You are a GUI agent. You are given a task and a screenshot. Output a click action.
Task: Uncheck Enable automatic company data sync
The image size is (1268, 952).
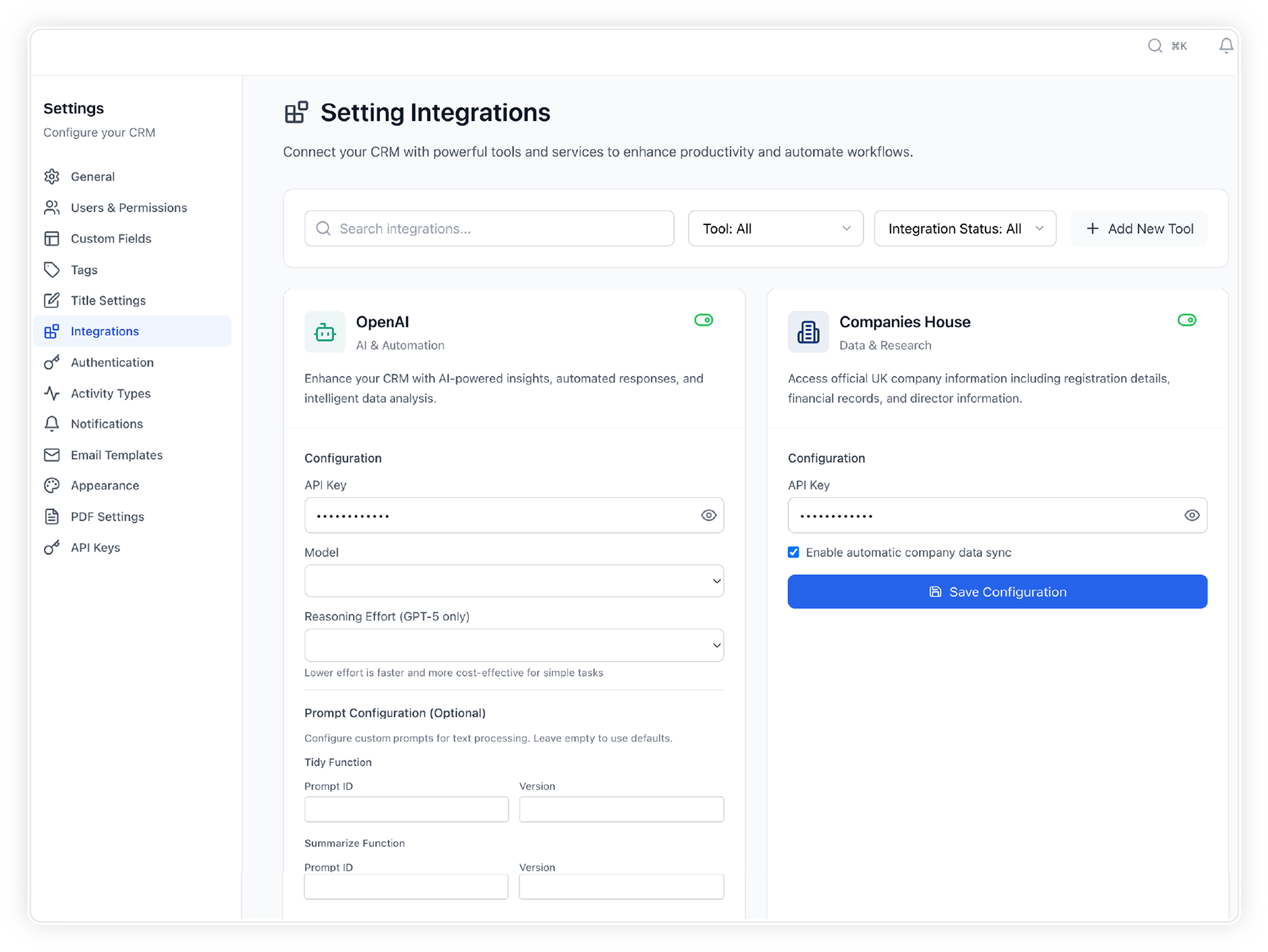click(793, 552)
